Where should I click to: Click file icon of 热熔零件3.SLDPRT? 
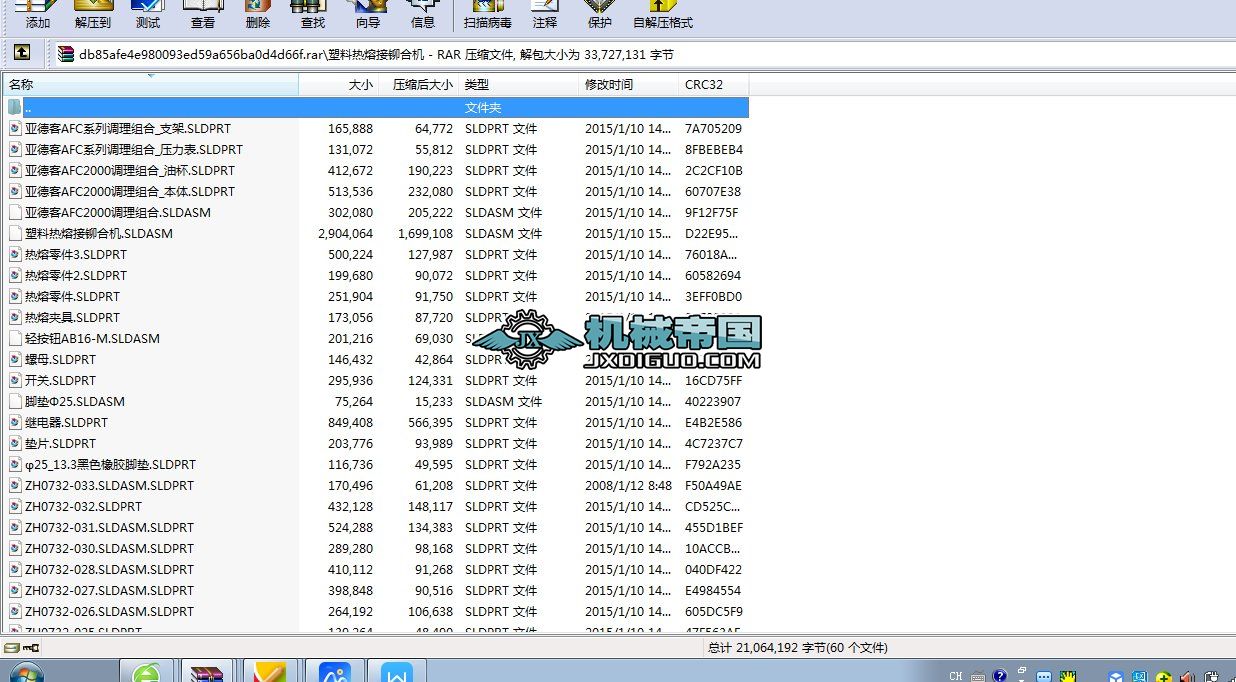pyautogui.click(x=15, y=254)
